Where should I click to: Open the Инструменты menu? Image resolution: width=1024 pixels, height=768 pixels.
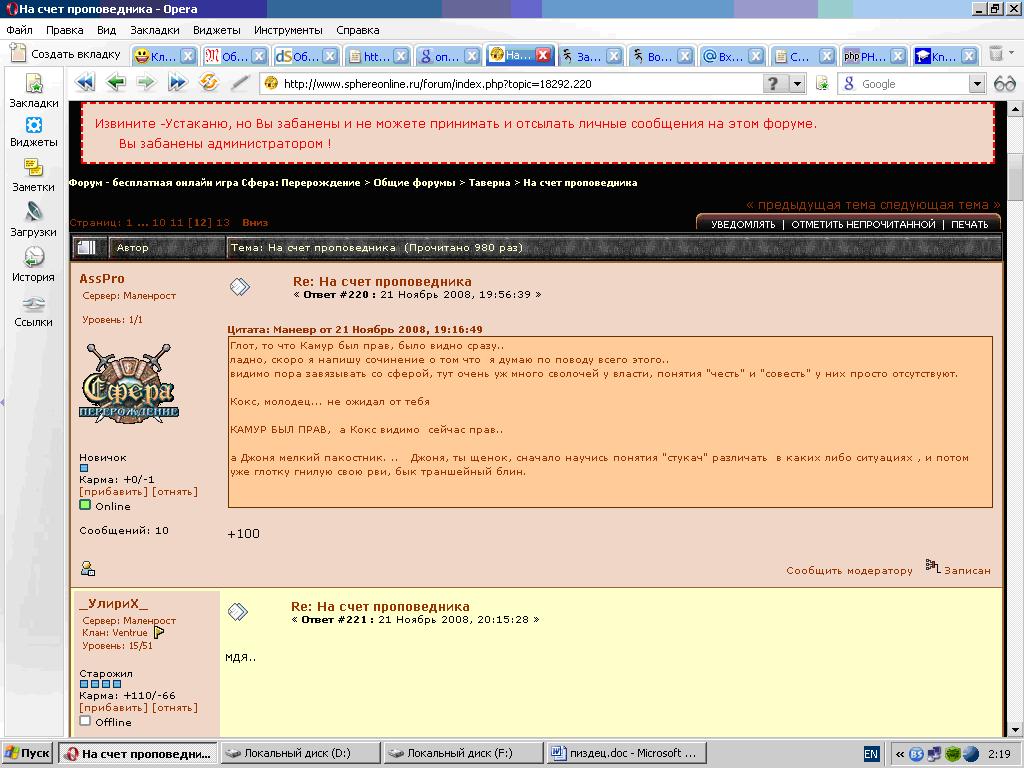(288, 30)
